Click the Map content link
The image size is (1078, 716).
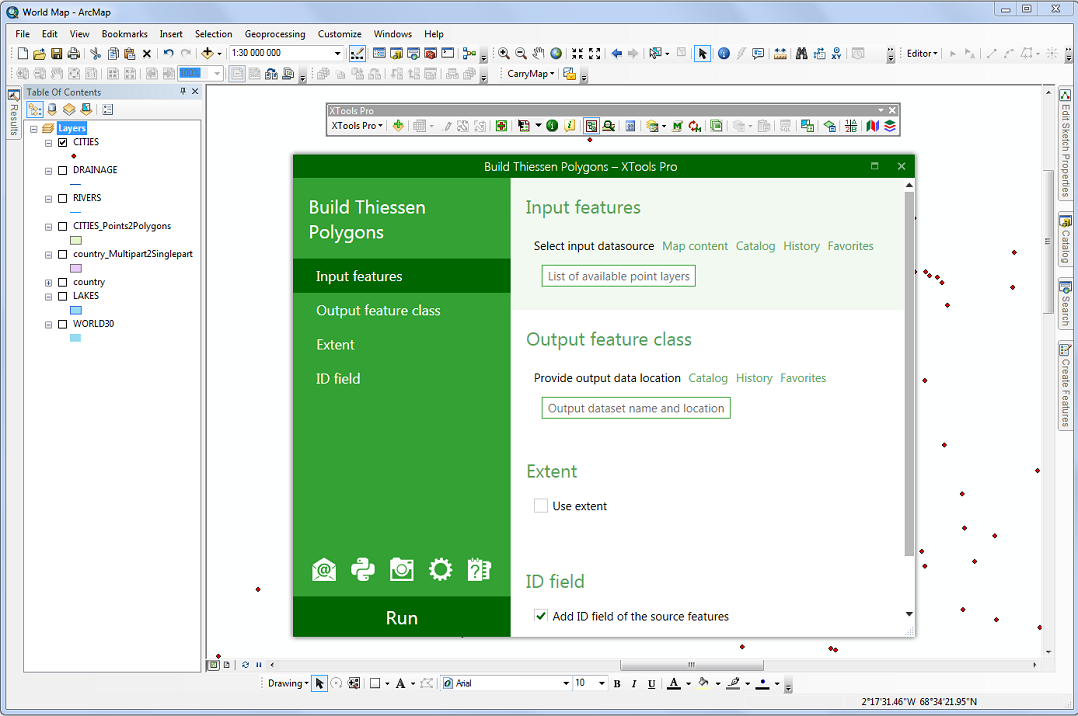[x=694, y=246]
